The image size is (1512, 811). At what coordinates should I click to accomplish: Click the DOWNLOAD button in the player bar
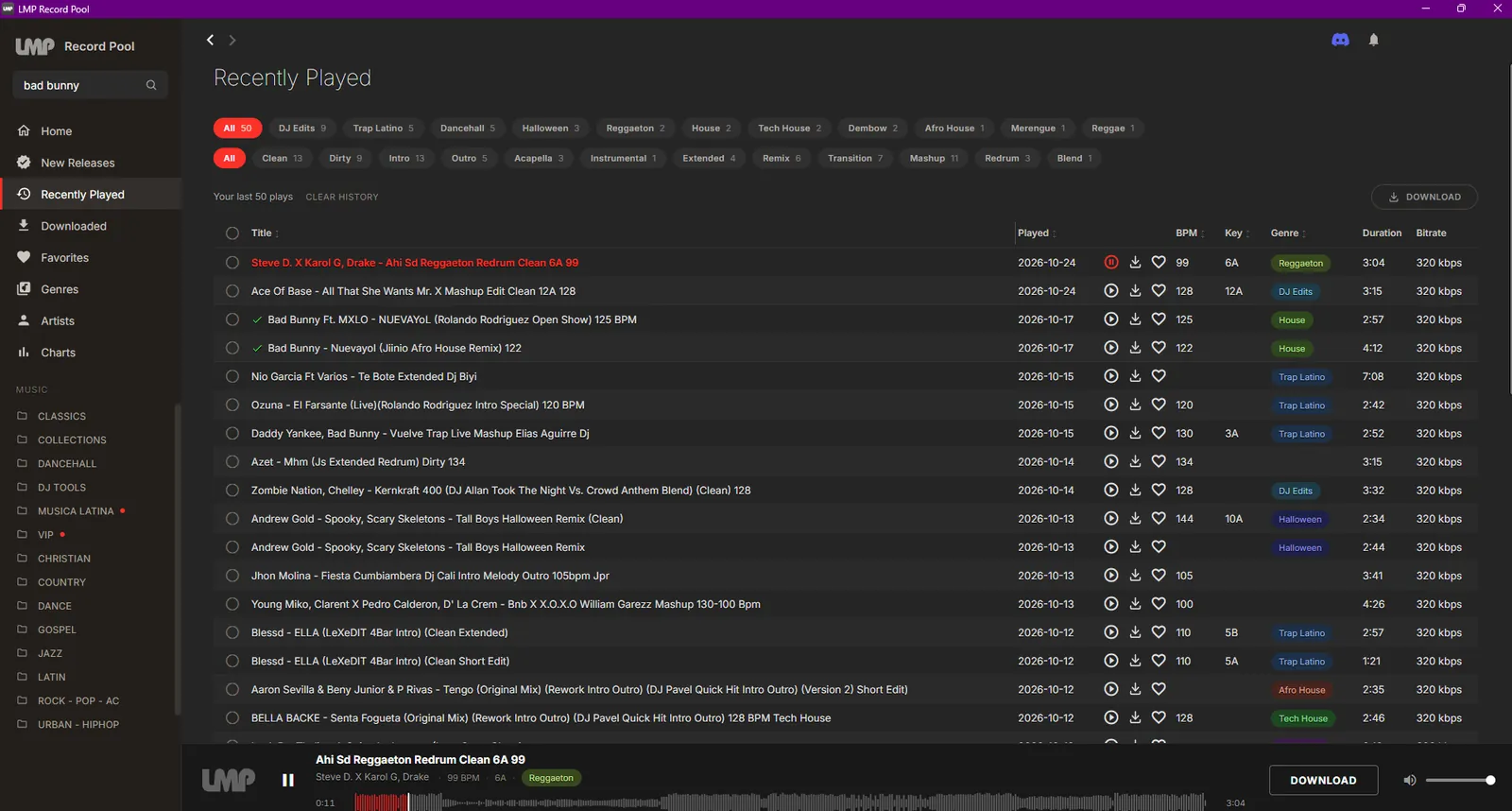[x=1323, y=780]
